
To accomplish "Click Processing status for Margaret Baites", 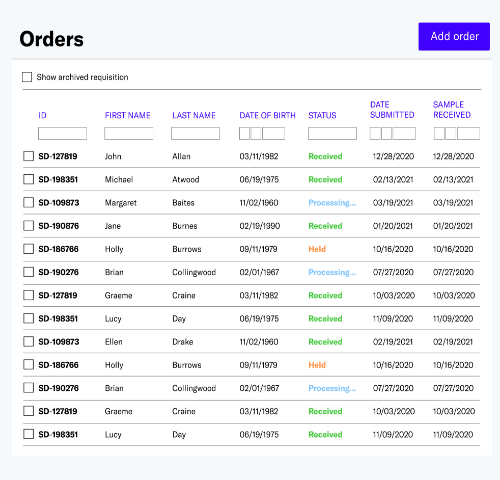I will 332,203.
